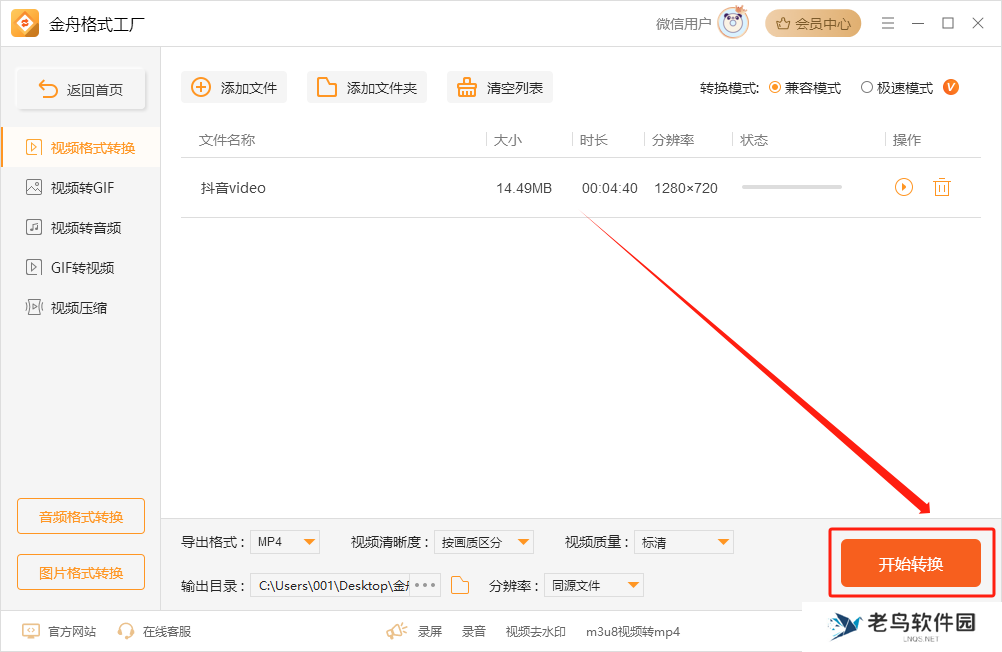Click 开始转换 to start conversion
This screenshot has width=1002, height=652.
pyautogui.click(x=911, y=563)
